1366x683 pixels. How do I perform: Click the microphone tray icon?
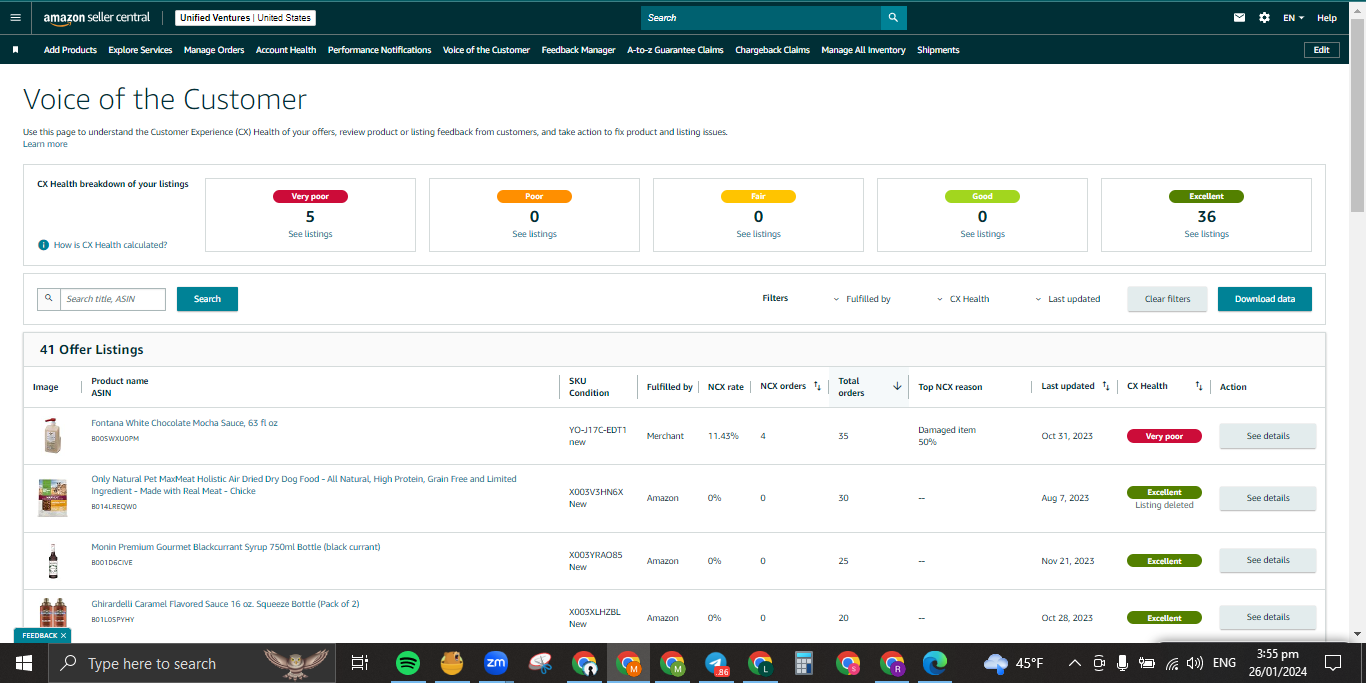click(x=1123, y=663)
